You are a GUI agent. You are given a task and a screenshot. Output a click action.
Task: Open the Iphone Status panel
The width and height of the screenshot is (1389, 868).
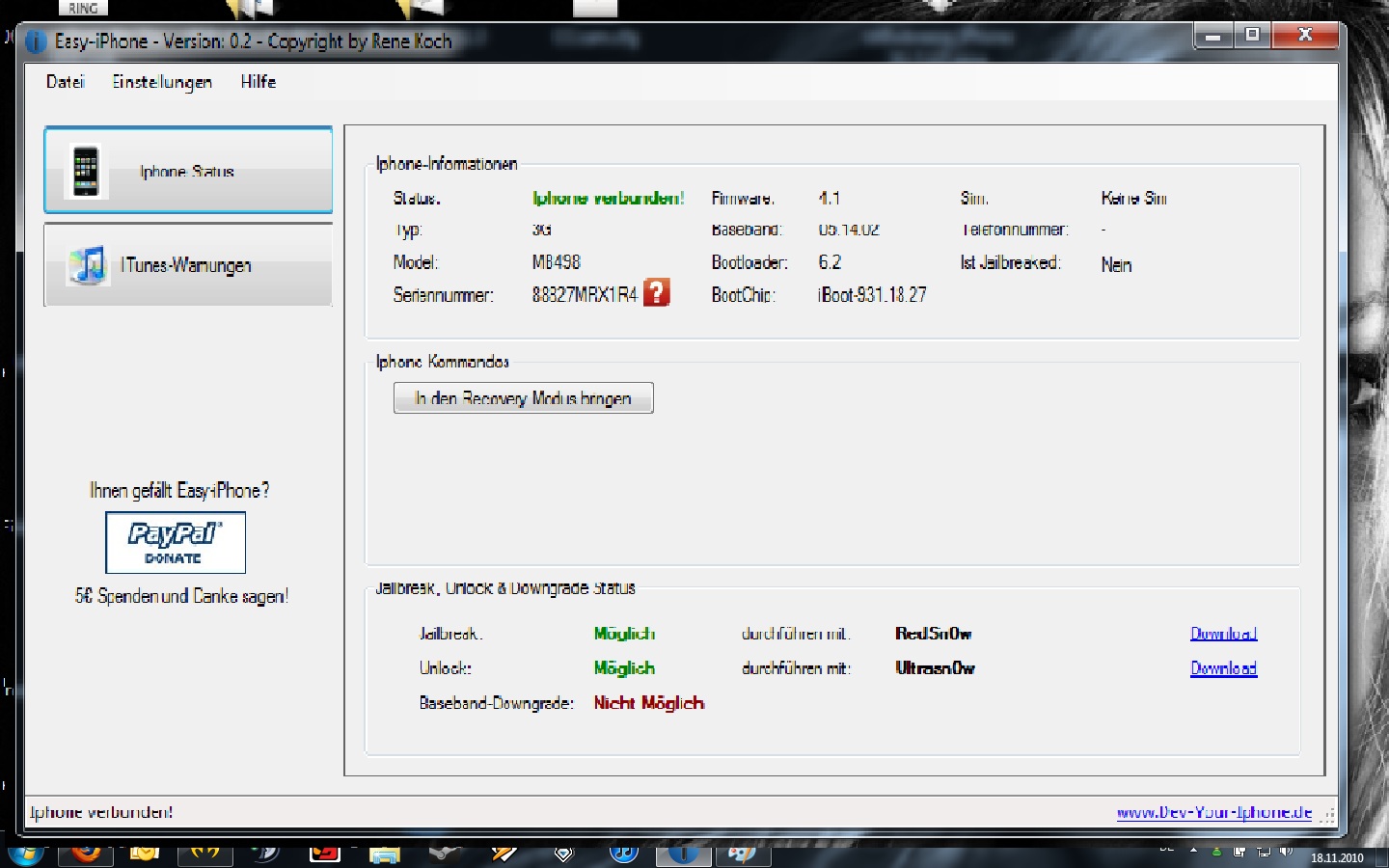click(188, 171)
